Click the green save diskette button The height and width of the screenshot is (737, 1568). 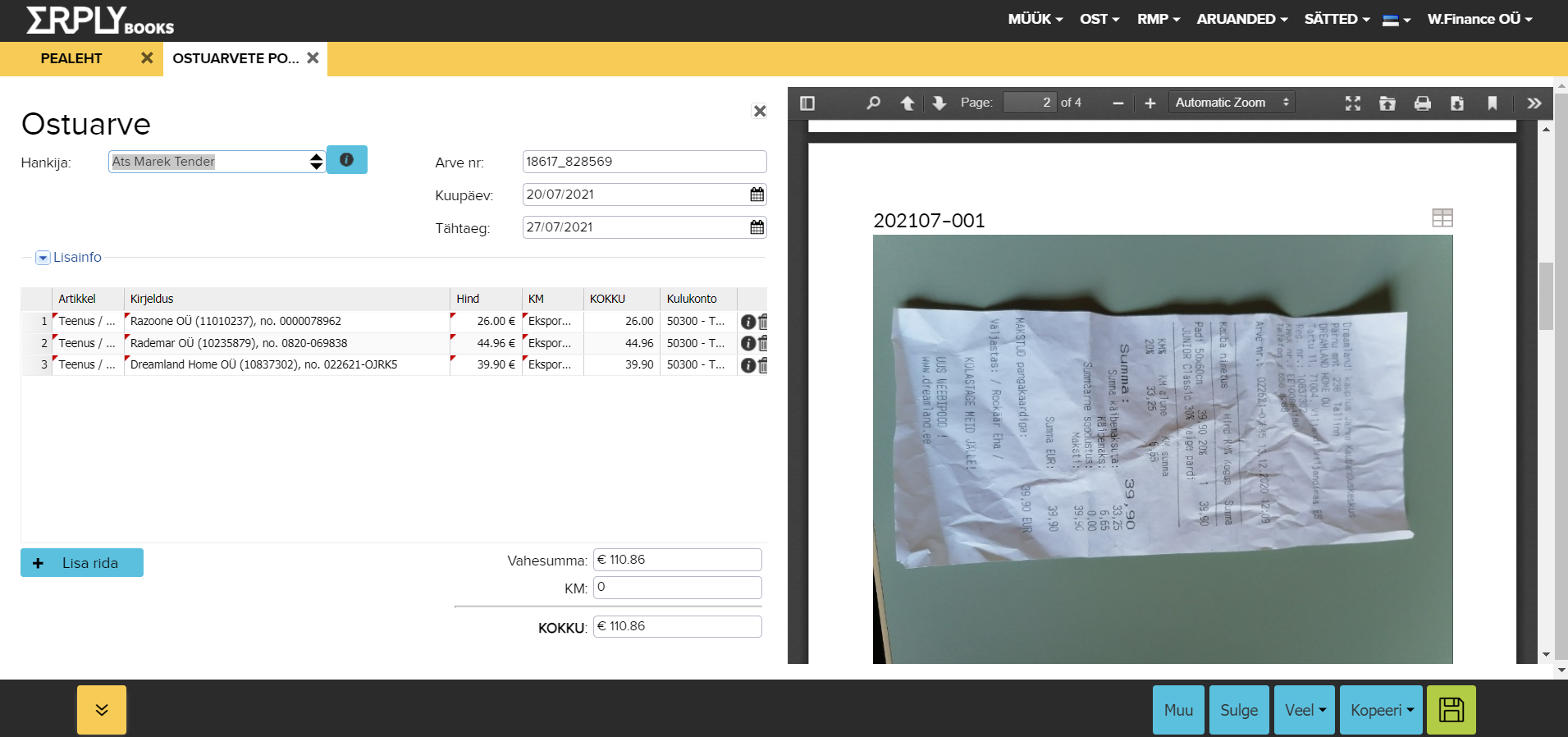click(x=1451, y=710)
